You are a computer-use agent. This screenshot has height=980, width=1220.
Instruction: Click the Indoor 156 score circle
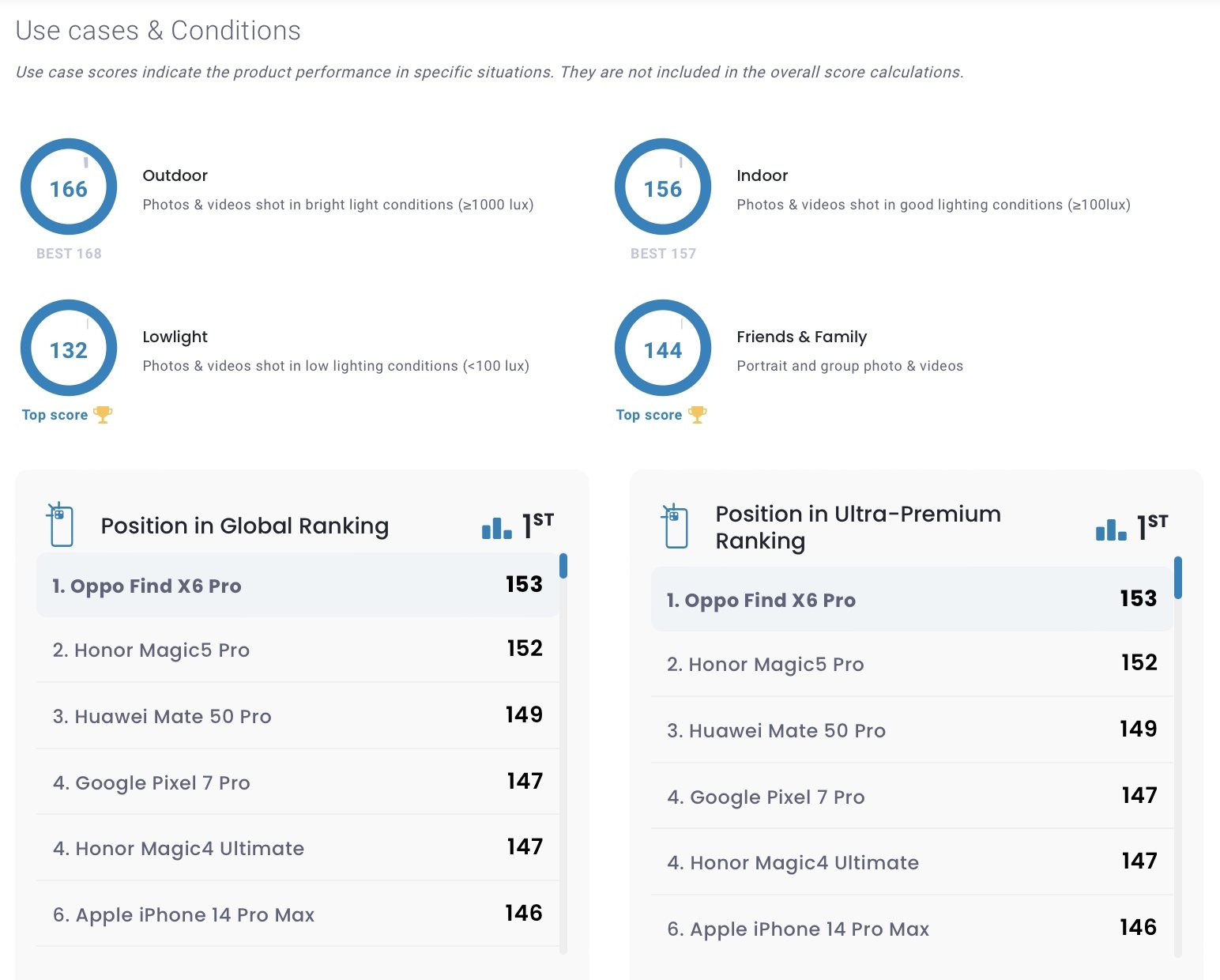pos(663,187)
